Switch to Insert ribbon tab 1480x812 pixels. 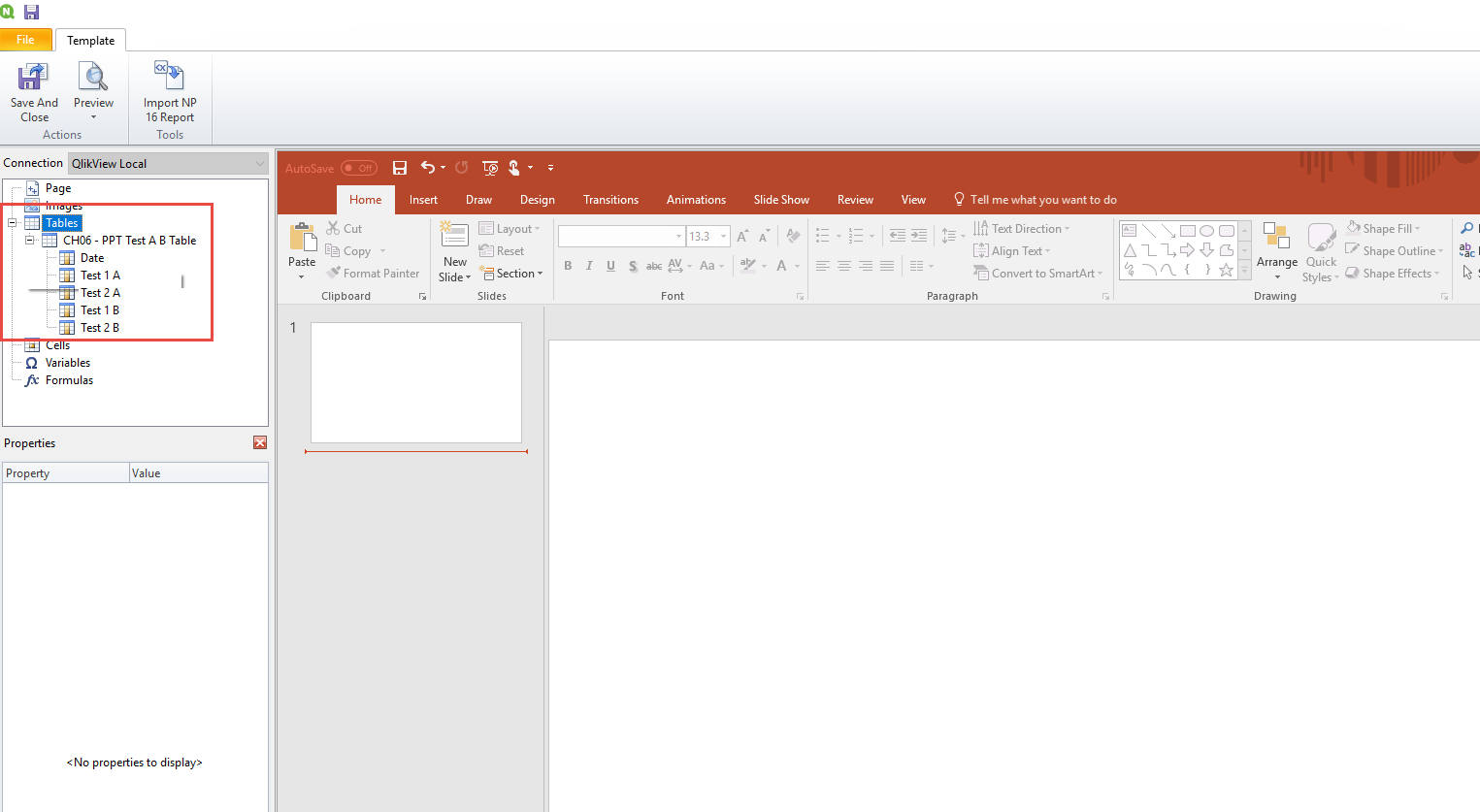[x=423, y=200]
